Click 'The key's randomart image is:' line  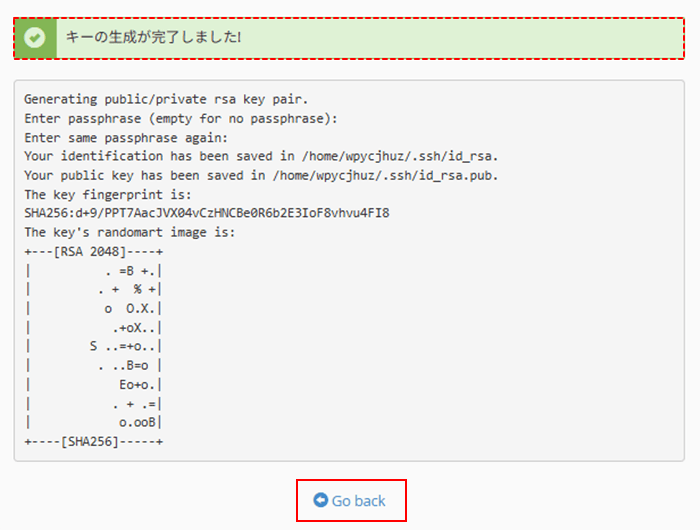129,232
